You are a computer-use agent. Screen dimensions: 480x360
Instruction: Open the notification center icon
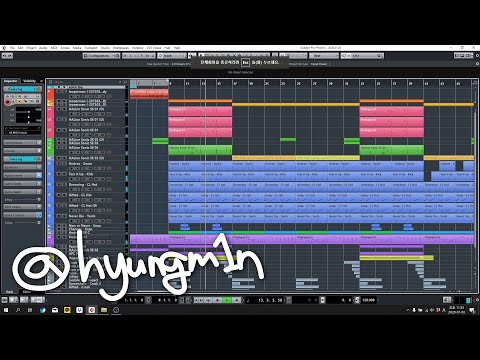[472, 310]
